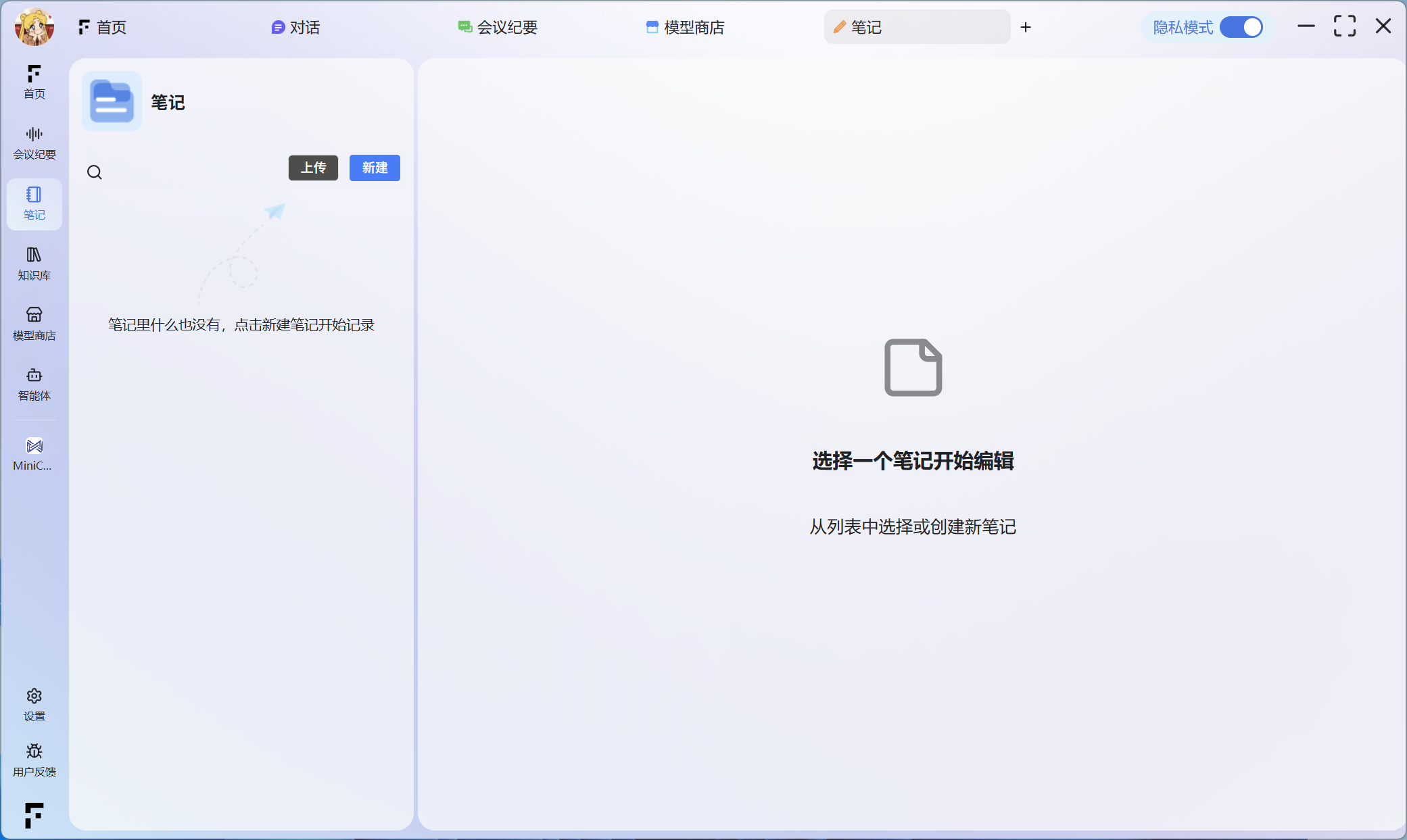The height and width of the screenshot is (840, 1407).
Task: Switch to the 会议纪要 top tab
Action: tap(498, 27)
